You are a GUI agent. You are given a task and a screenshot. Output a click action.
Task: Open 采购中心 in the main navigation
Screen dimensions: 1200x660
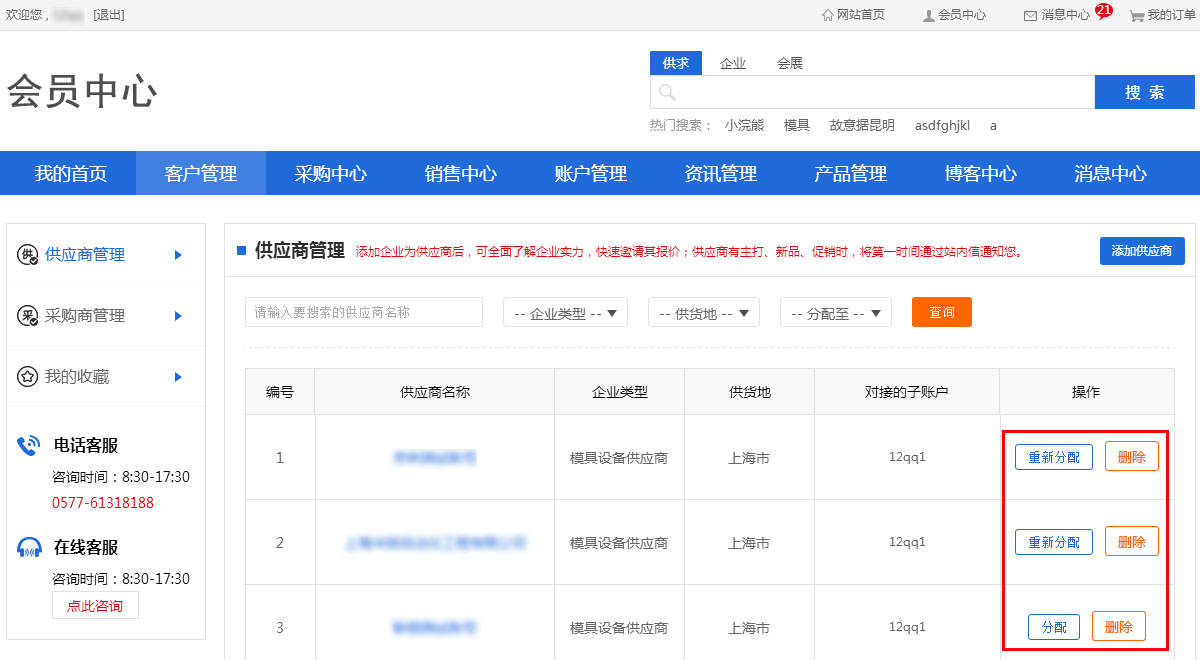[331, 173]
